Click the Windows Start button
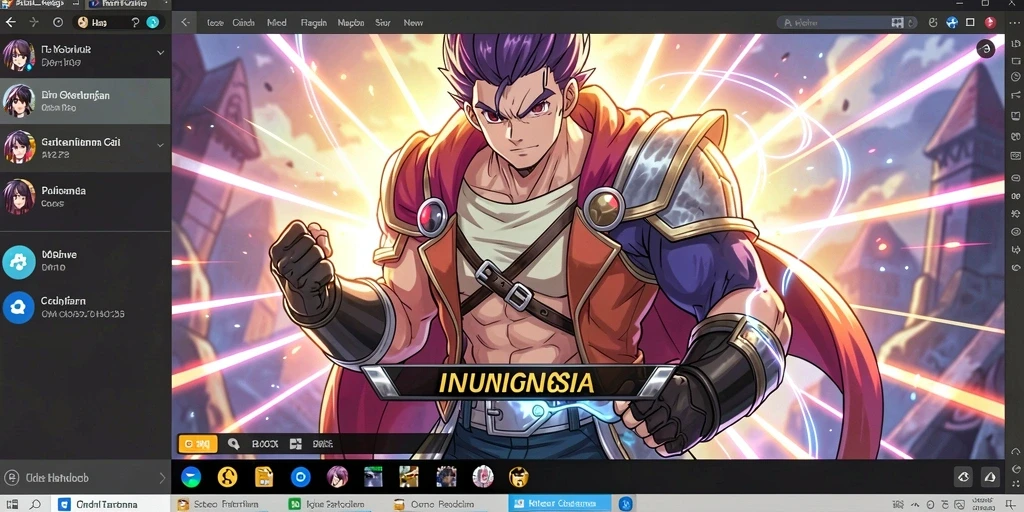 (x=12, y=504)
